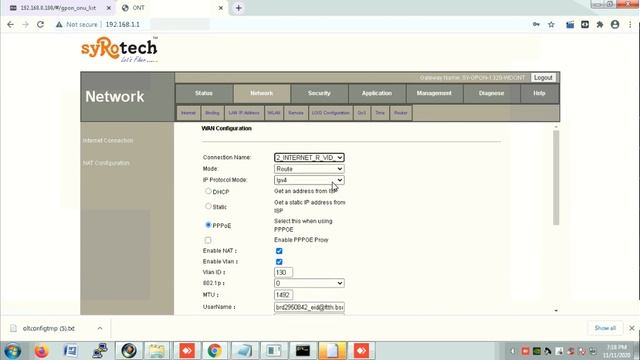Open Route sub-tab
Viewport: 640px width, 360px height.
click(x=400, y=113)
